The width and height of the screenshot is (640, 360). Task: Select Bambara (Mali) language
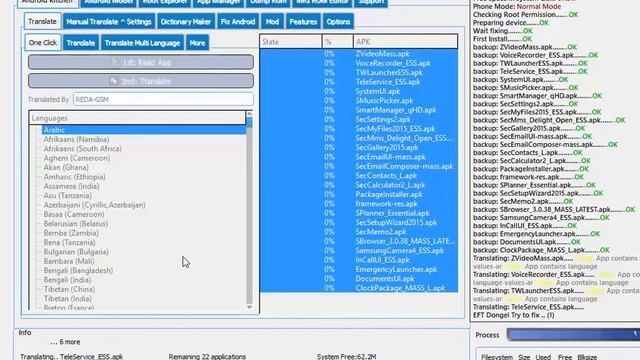pos(69,261)
